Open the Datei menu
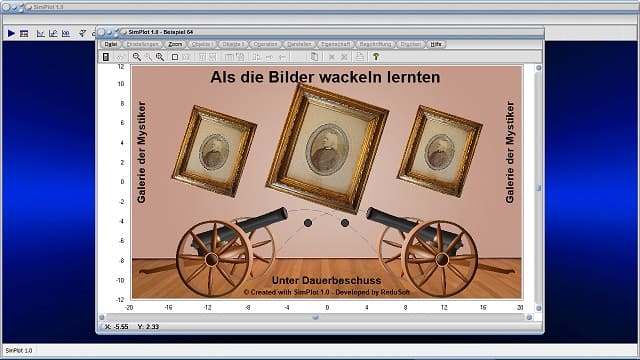The width and height of the screenshot is (640, 360). 111,44
